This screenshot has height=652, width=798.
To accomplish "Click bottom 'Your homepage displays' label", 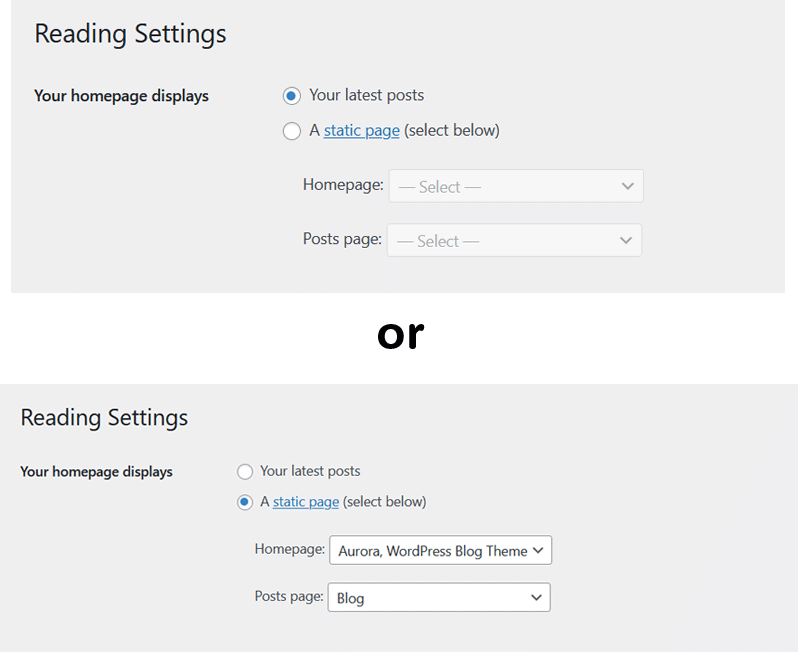I will (97, 472).
